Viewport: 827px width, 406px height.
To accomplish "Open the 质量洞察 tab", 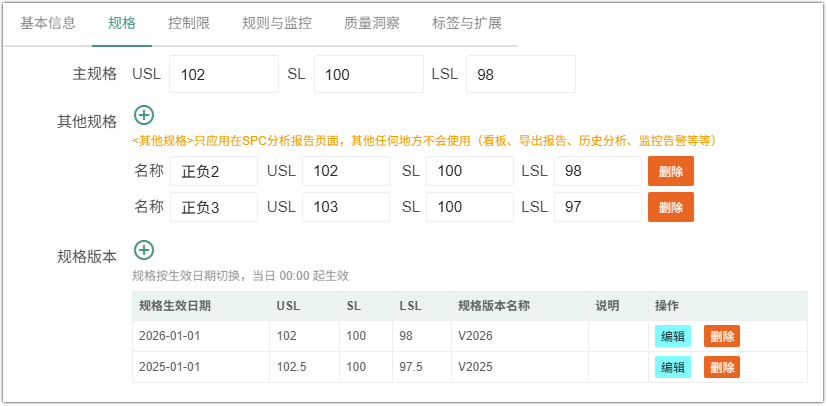I will coord(372,23).
